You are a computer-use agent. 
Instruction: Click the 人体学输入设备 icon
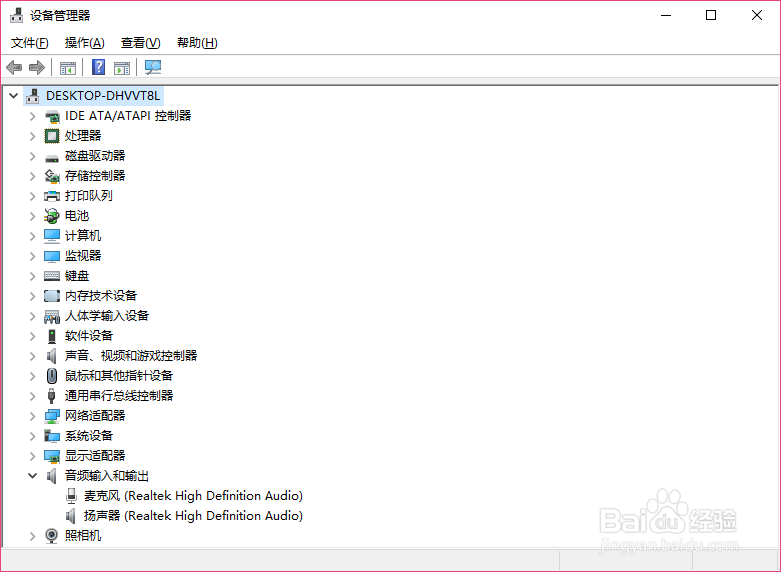[x=52, y=316]
